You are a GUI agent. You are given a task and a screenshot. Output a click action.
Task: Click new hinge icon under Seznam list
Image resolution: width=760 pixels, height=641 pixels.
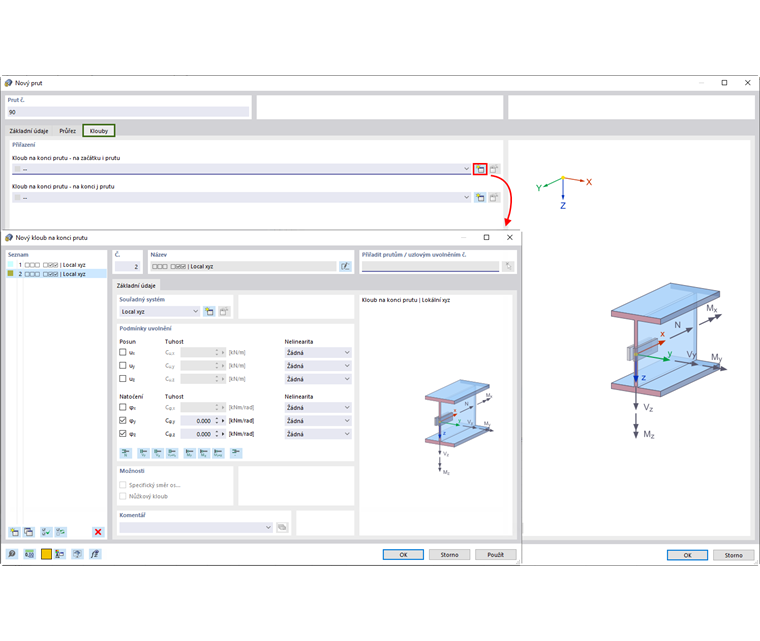(x=15, y=532)
